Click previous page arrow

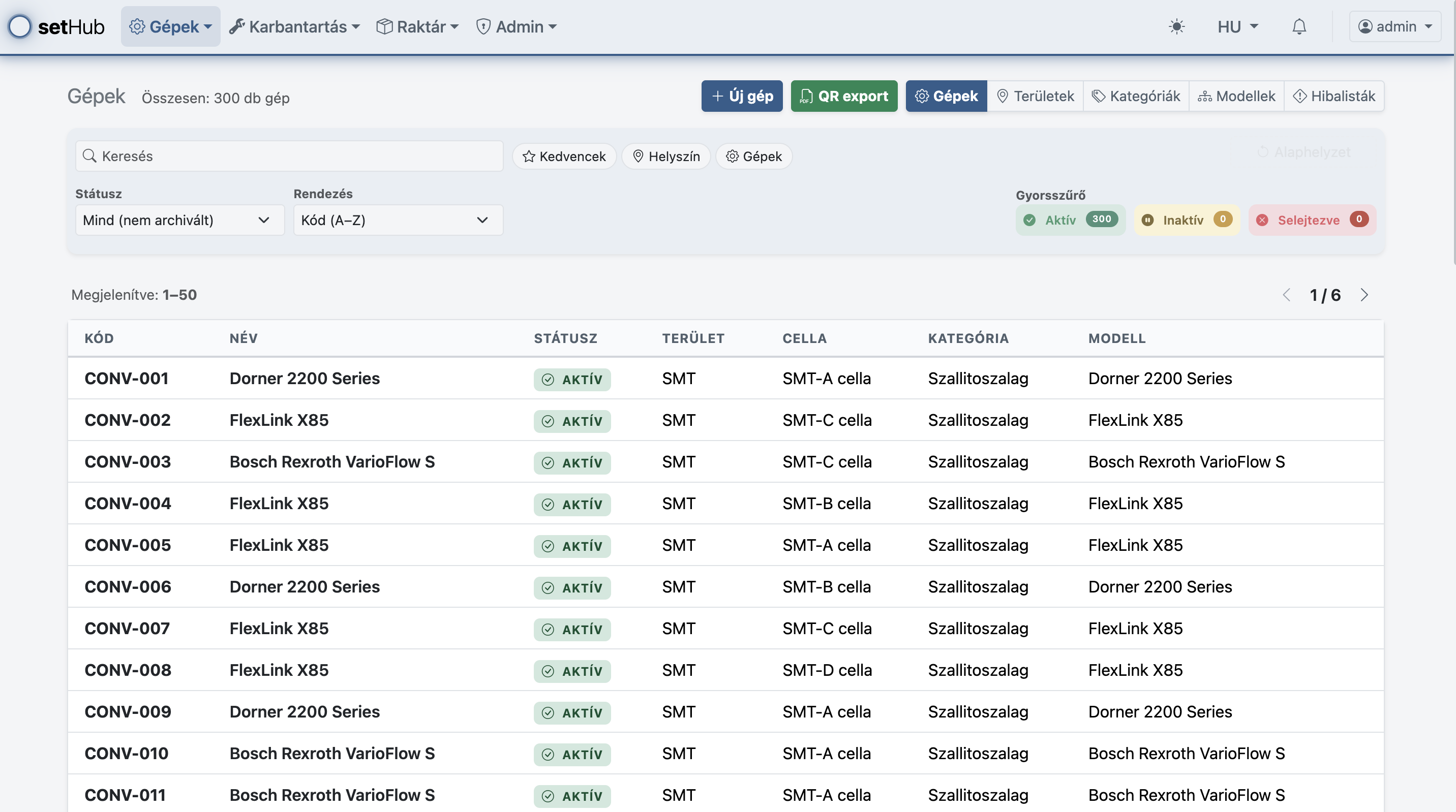1287,295
